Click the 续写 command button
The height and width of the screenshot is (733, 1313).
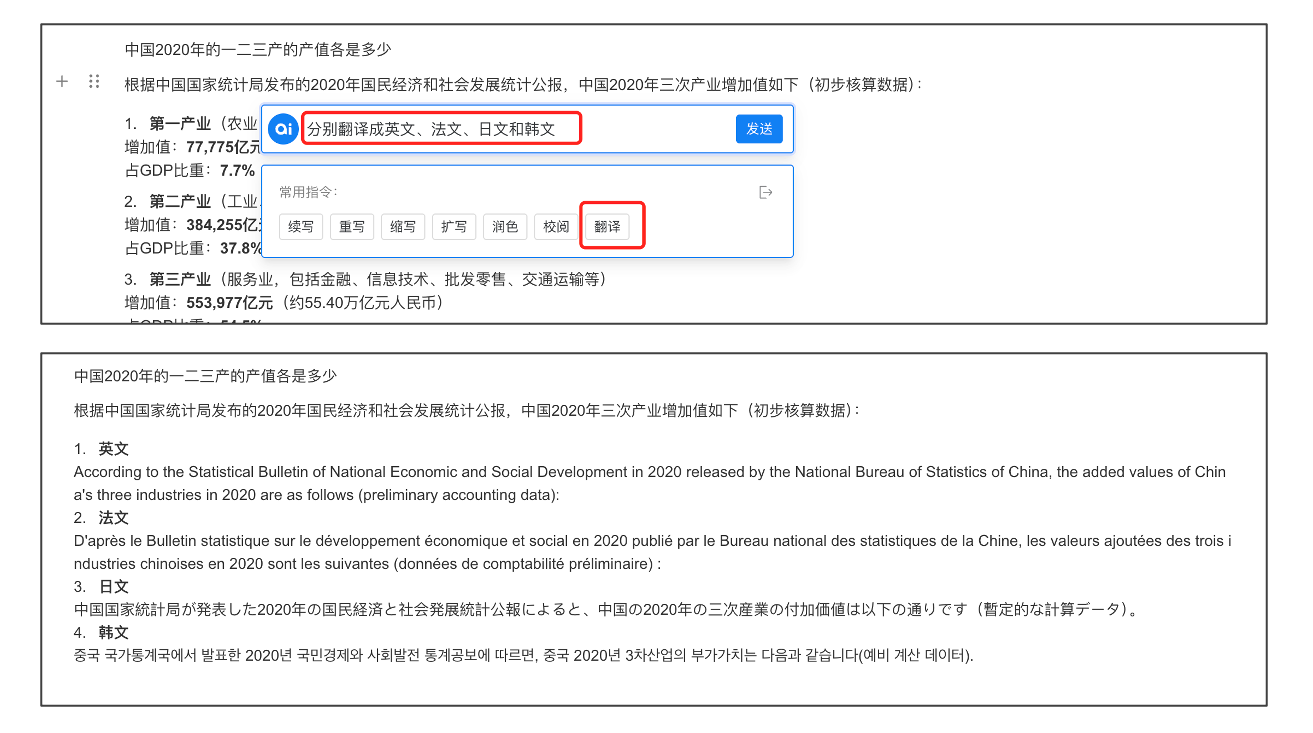pos(300,227)
